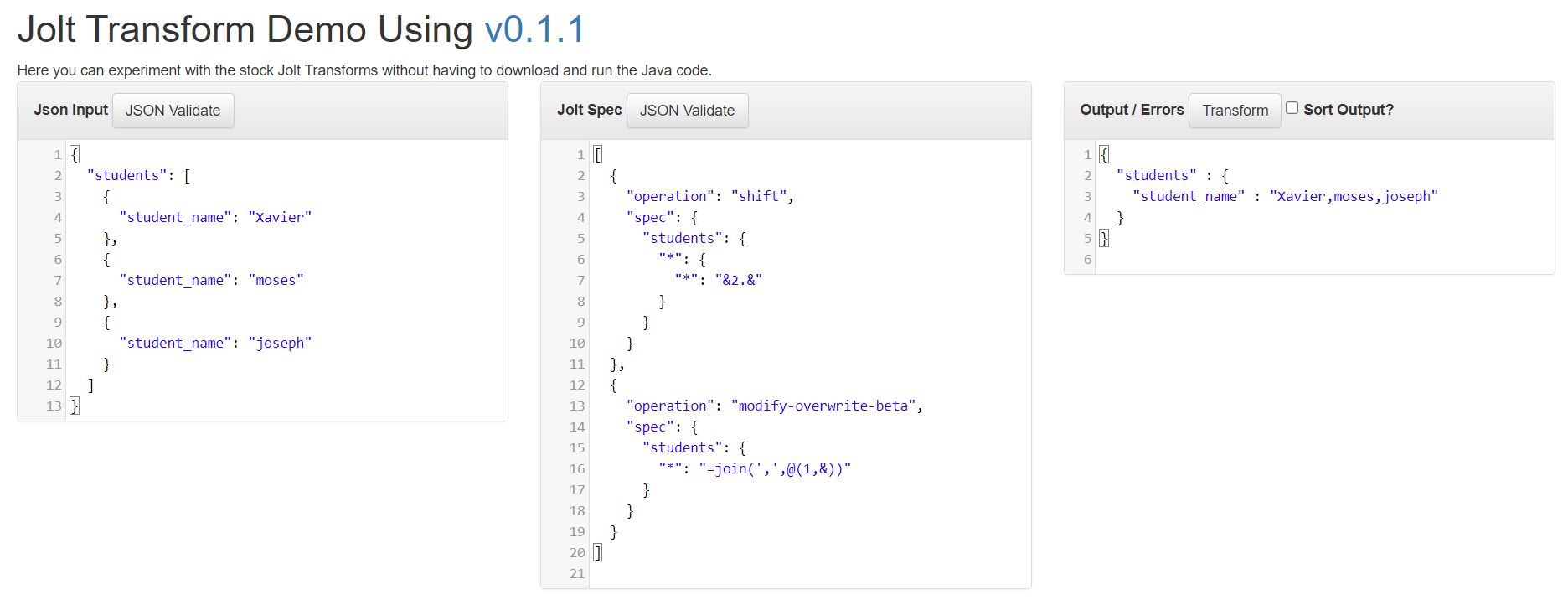Click JSON Validate in the Jolt Spec panel
Screen dimensions: 1568x605
[x=688, y=111]
